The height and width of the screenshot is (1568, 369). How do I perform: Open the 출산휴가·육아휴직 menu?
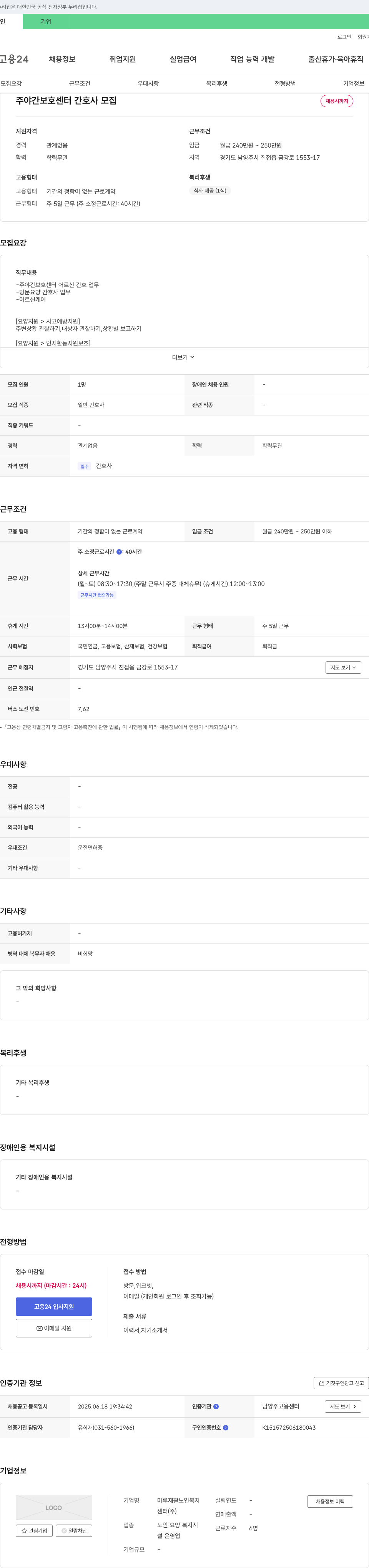336,59
